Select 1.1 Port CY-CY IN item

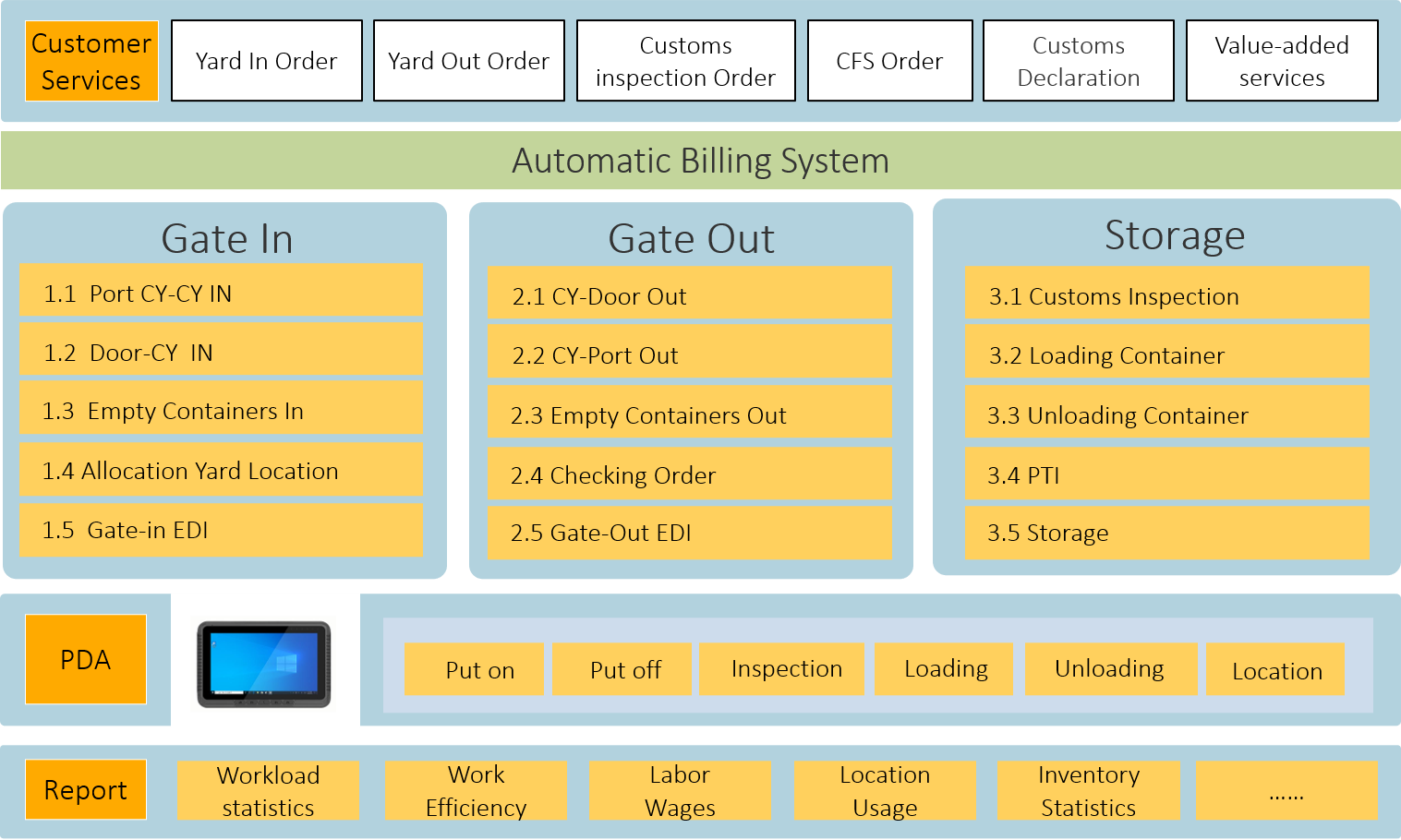click(x=221, y=294)
